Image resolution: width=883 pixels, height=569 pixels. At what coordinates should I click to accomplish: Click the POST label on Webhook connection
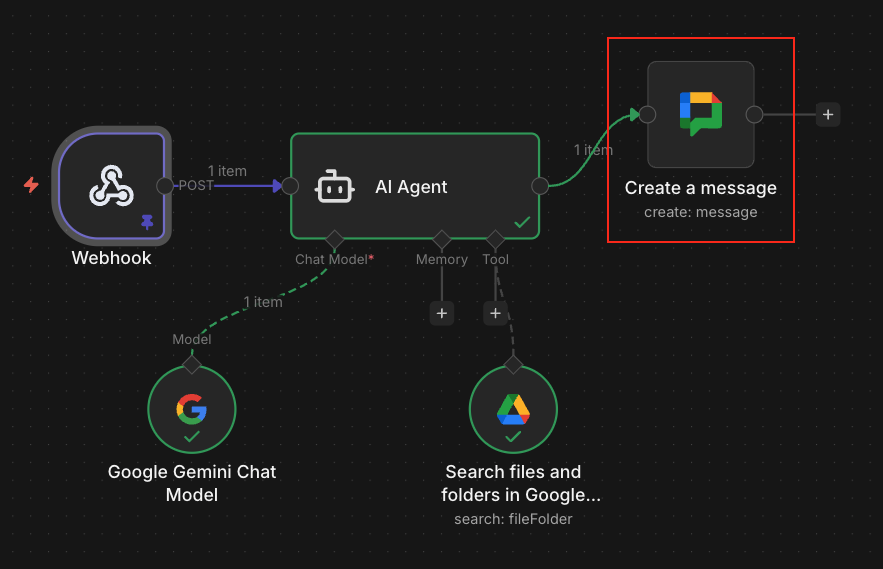(x=196, y=185)
